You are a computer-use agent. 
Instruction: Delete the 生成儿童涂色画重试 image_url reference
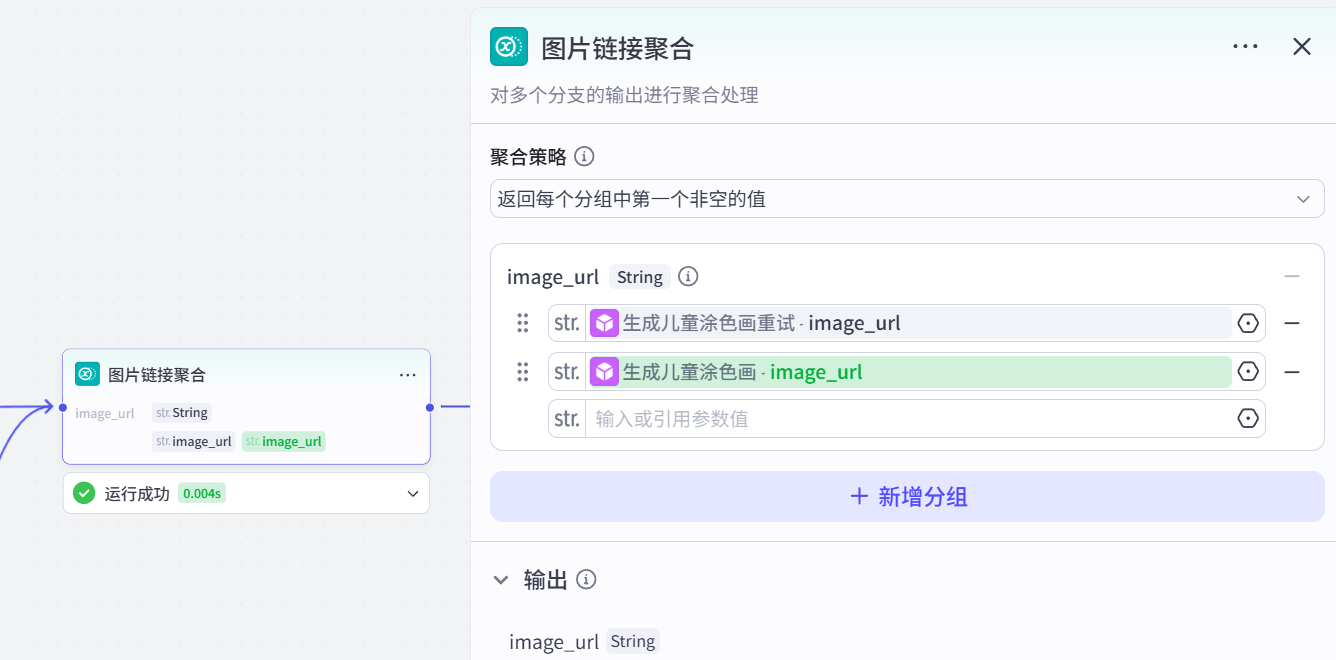pos(1292,323)
